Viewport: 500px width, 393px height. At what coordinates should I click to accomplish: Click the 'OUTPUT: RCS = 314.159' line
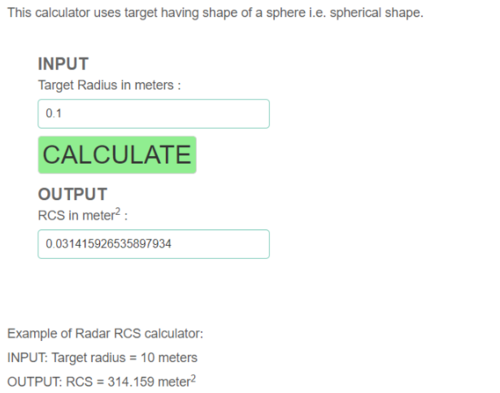coord(102,381)
